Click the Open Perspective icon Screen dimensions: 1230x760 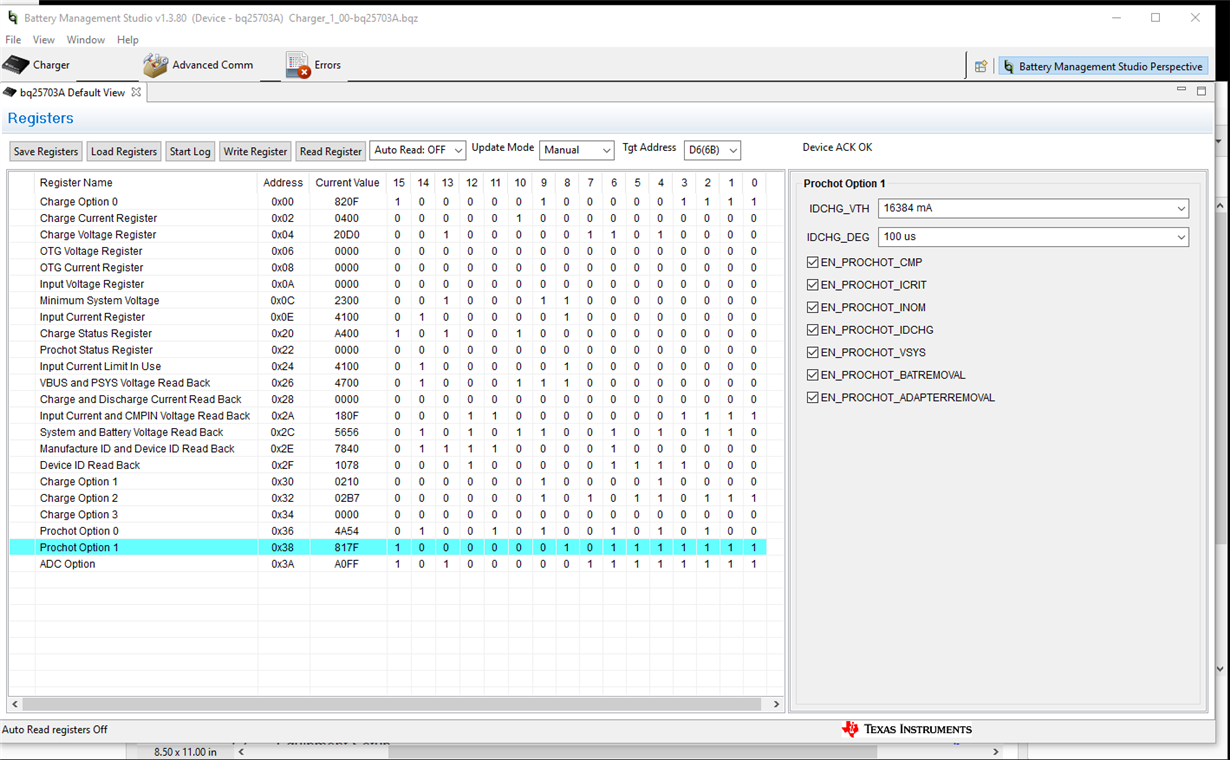[981, 66]
